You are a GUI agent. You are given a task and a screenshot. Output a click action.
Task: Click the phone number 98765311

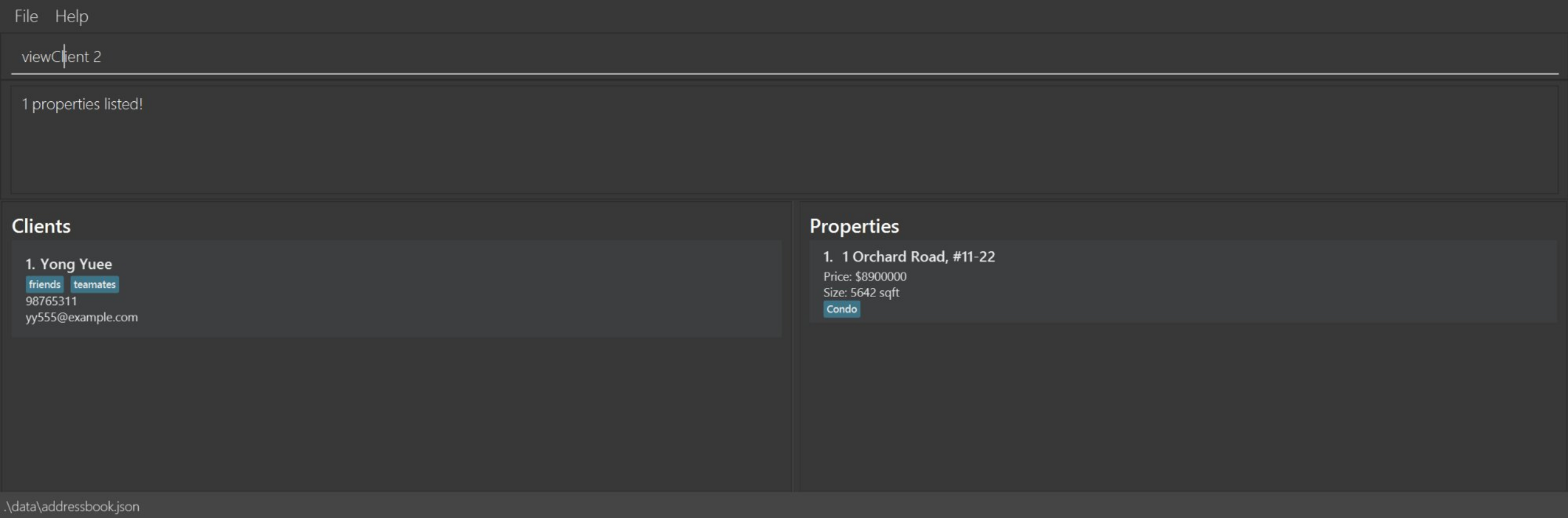pos(51,301)
